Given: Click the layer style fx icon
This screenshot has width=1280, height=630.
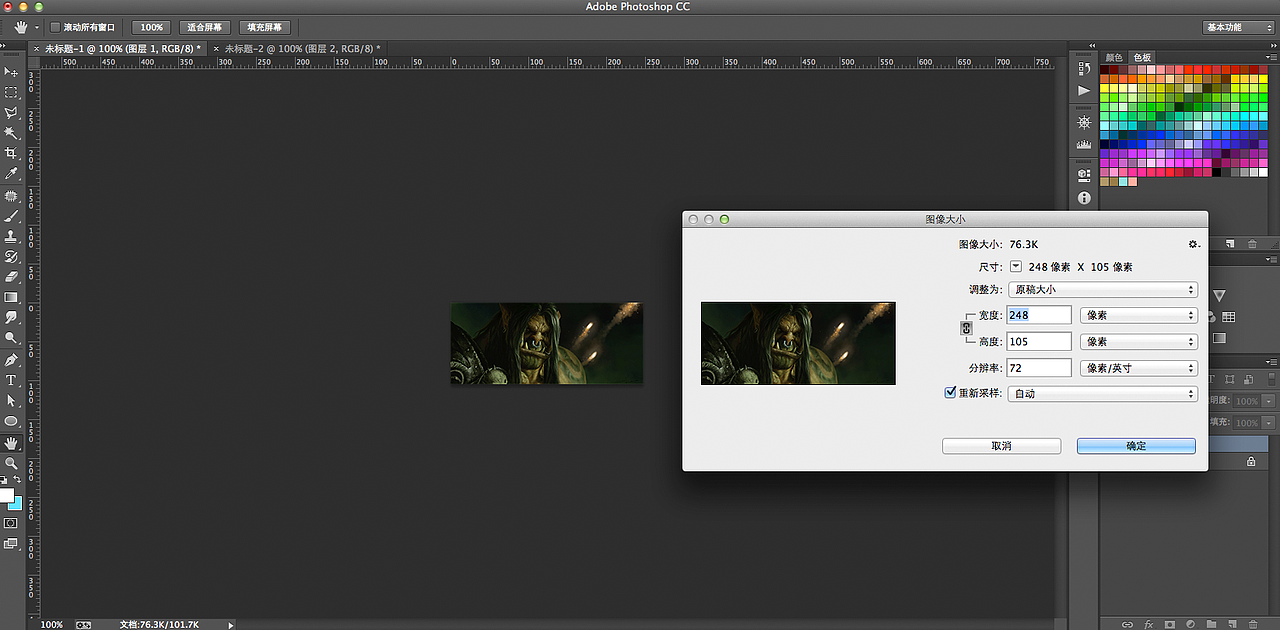Looking at the screenshot, I should click(x=1149, y=624).
